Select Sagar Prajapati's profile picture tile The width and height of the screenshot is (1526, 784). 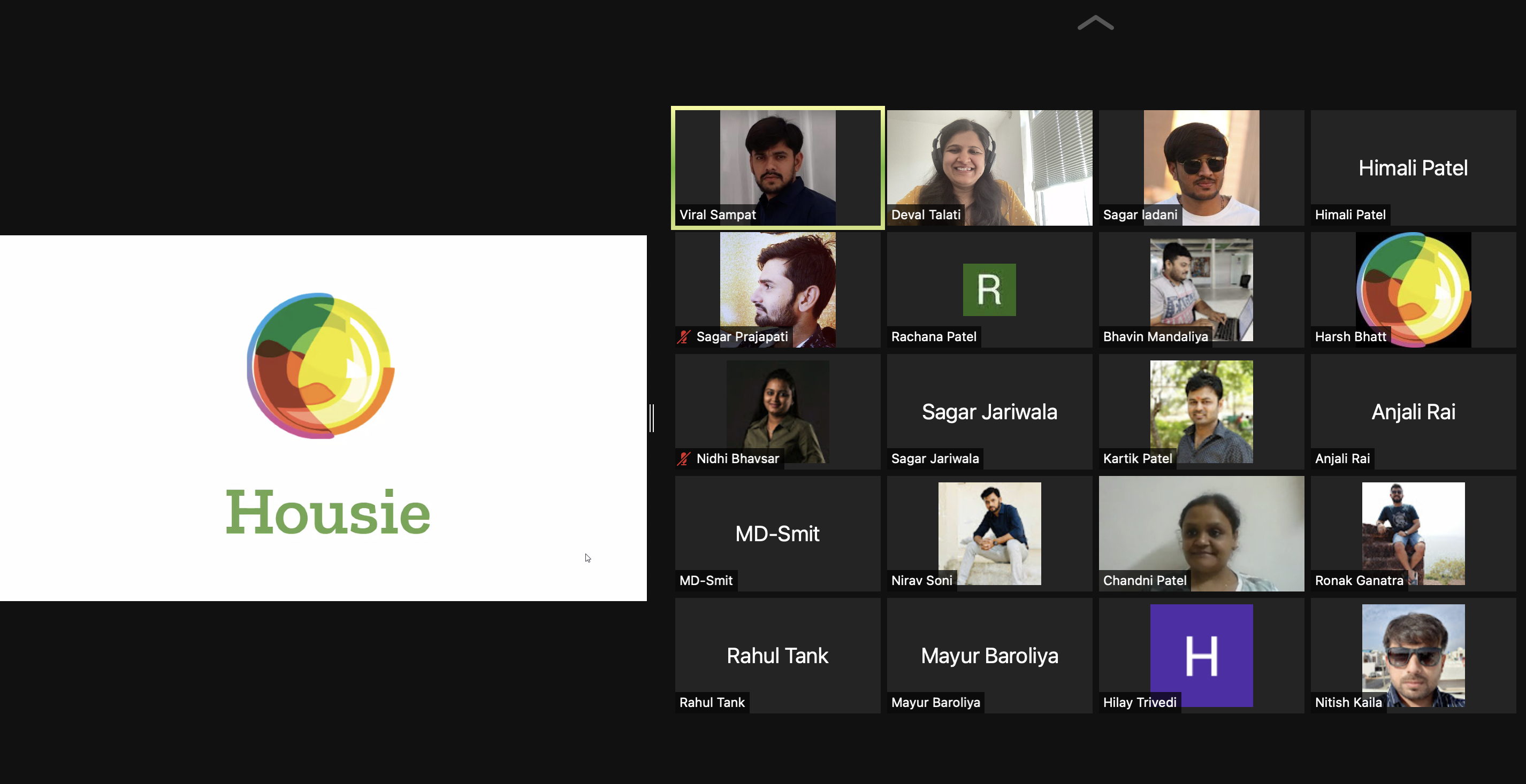pyautogui.click(x=778, y=289)
